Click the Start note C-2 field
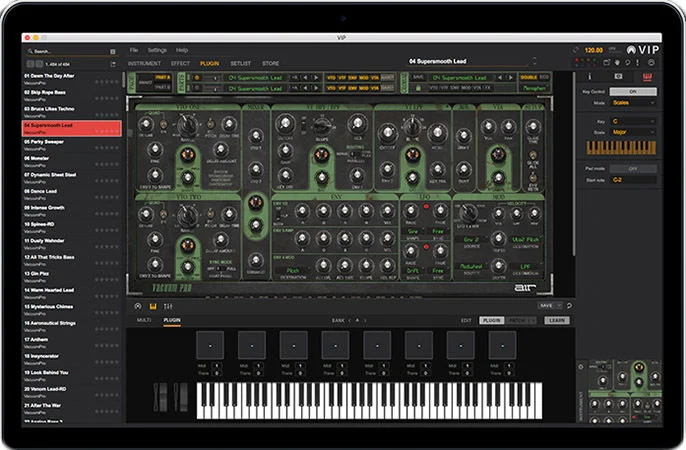The height and width of the screenshot is (450, 686). (x=633, y=180)
